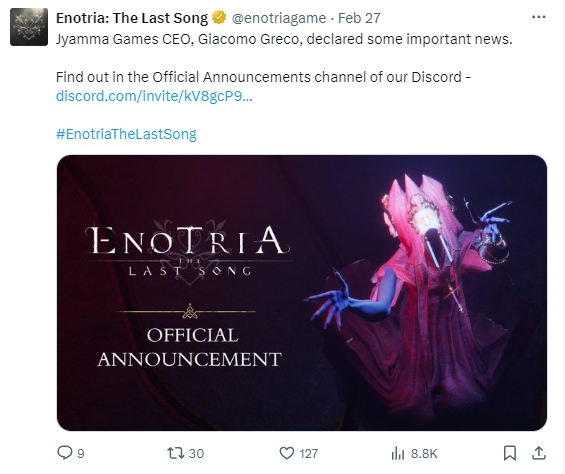Click the 30 reposts count
565x474 pixels.
[196, 453]
